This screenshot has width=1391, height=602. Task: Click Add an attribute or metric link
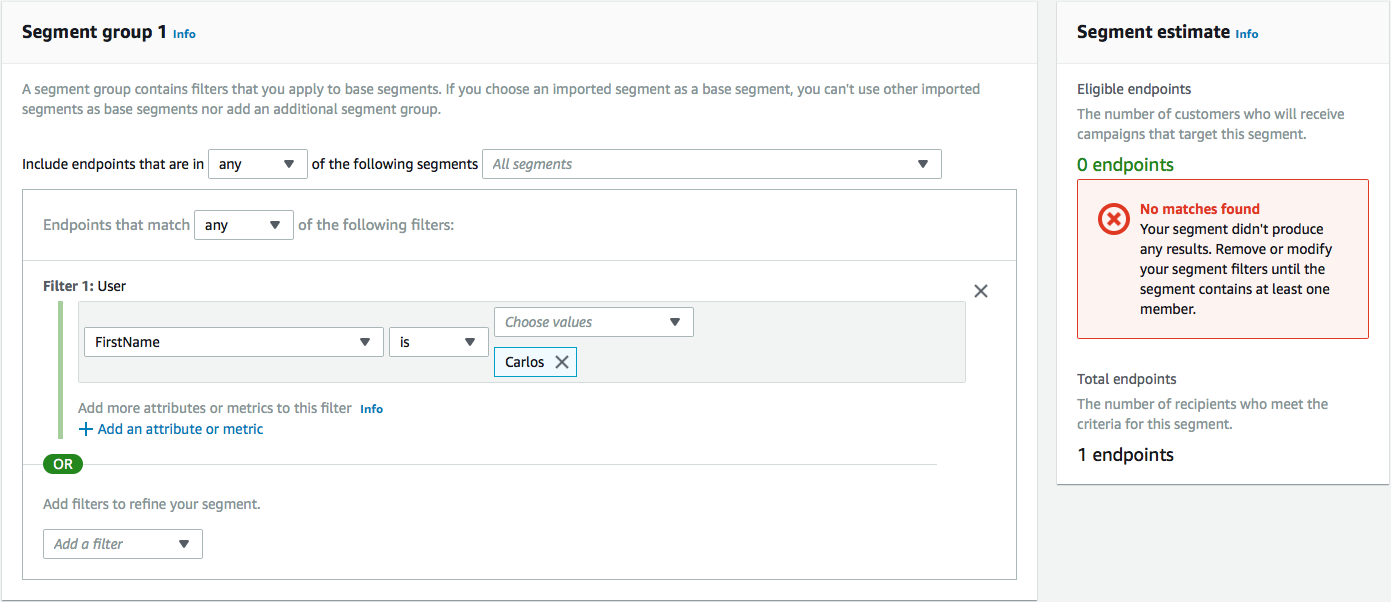(x=180, y=429)
